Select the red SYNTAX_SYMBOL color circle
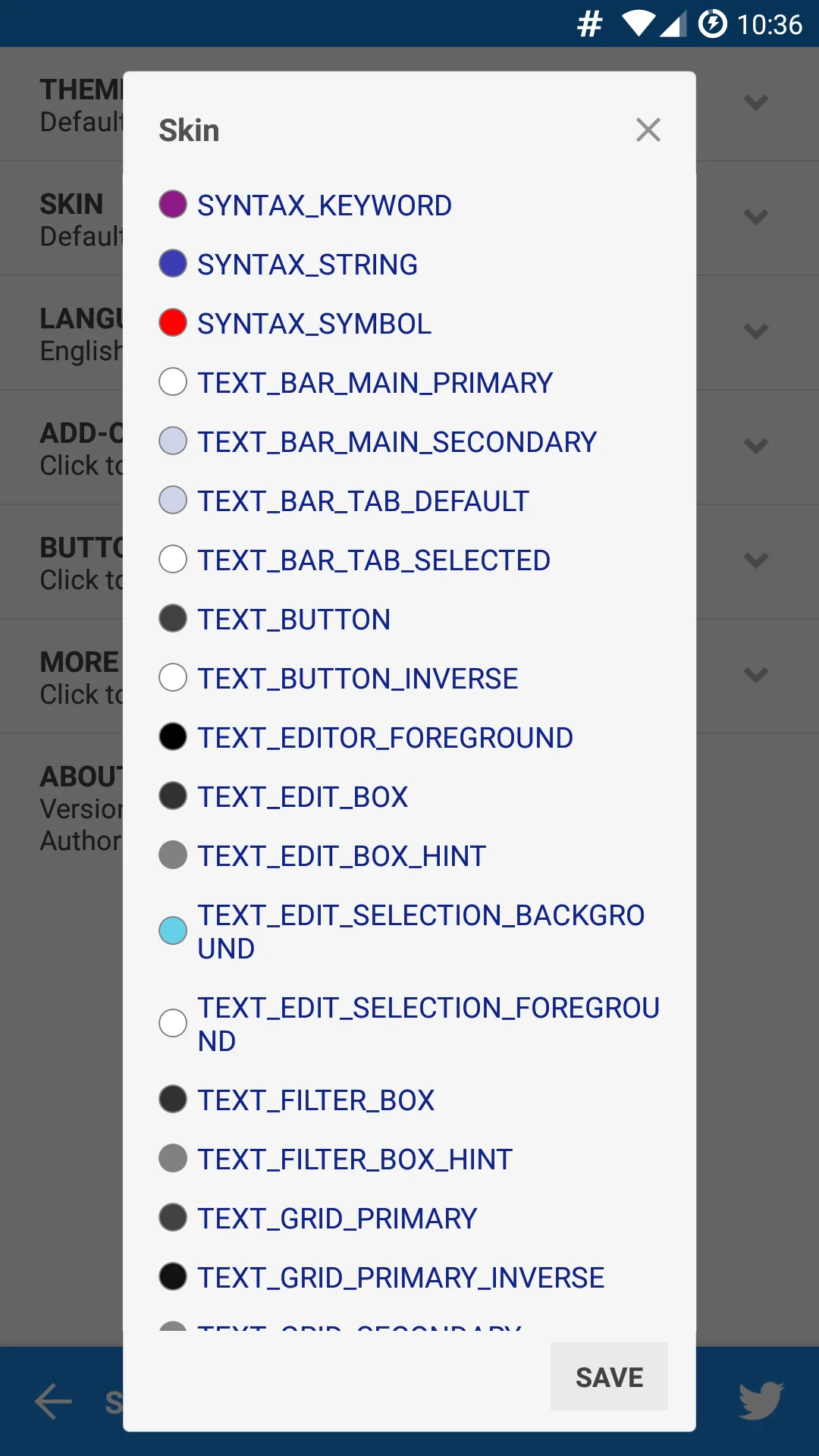The height and width of the screenshot is (1456, 819). click(173, 323)
